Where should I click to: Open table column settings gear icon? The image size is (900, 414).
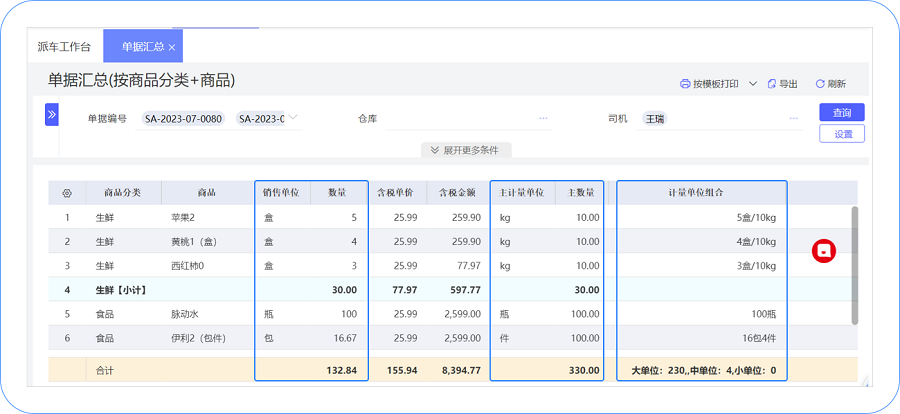tap(67, 193)
